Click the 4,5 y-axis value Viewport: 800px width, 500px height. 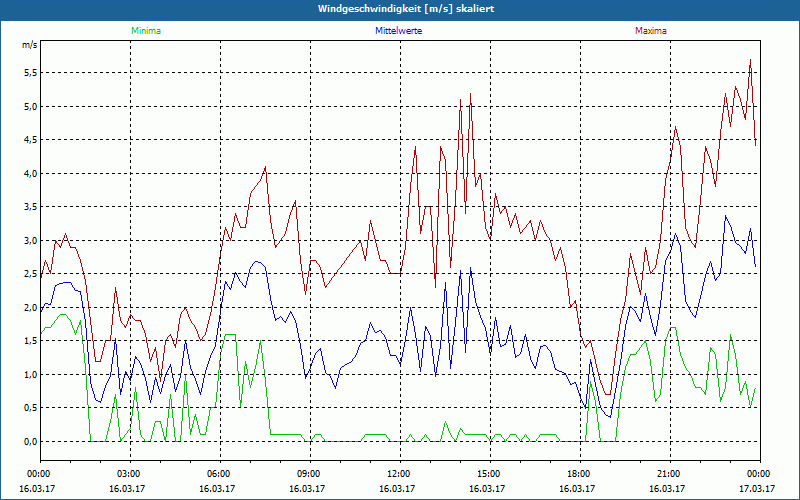click(31, 140)
